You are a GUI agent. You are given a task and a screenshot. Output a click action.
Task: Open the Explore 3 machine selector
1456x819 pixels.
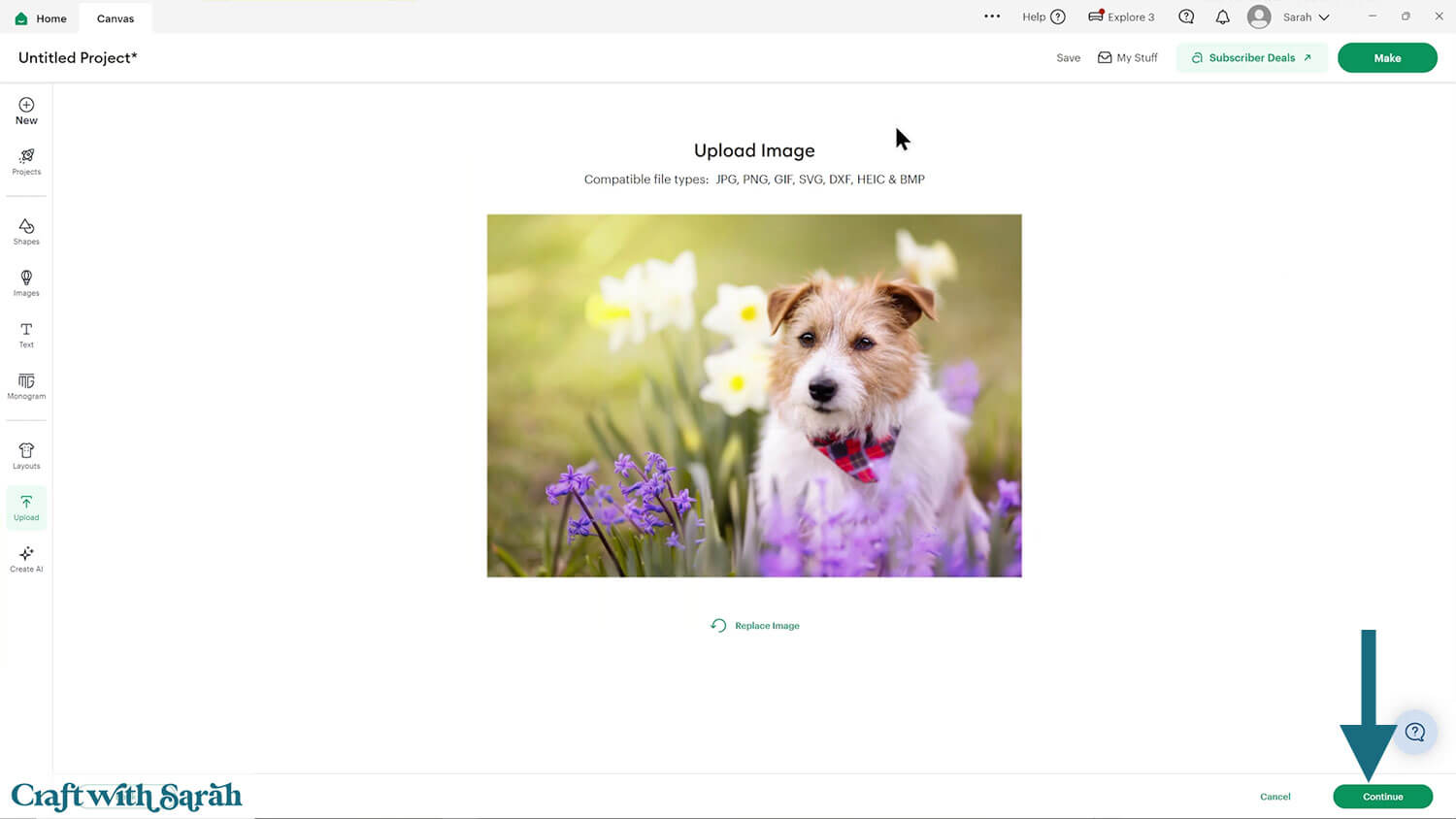(x=1121, y=16)
